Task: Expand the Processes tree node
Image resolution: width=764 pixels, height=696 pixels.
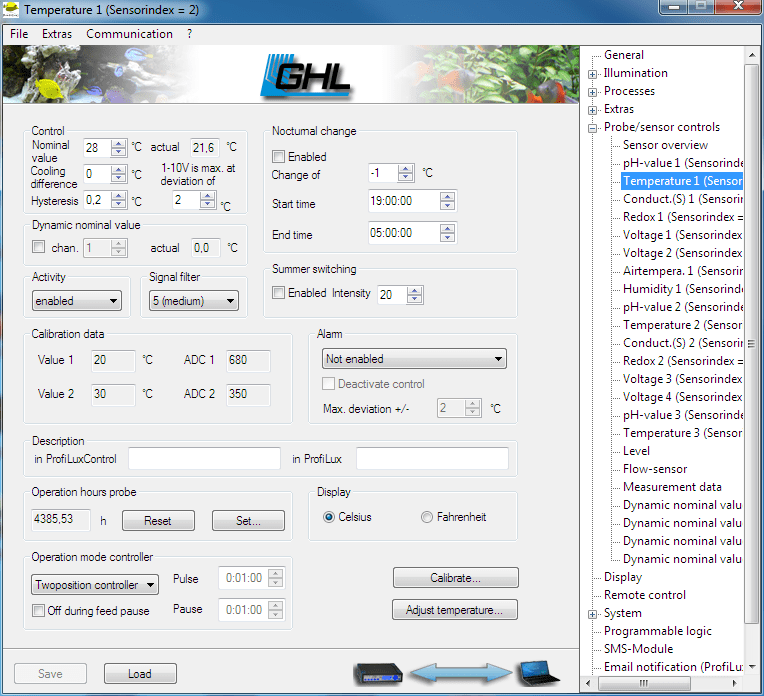Action: tap(592, 92)
